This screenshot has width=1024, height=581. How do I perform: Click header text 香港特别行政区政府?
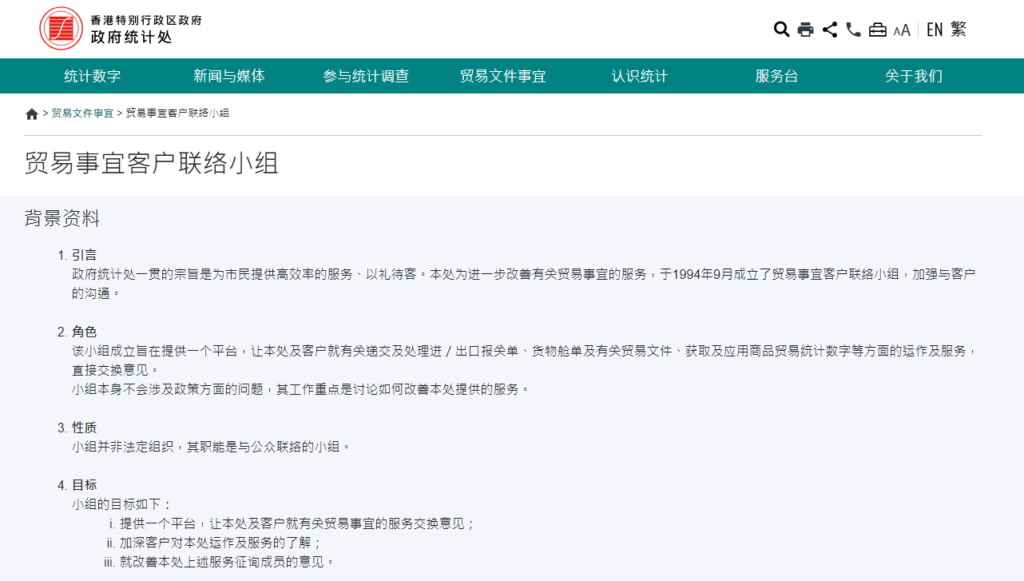(x=146, y=20)
